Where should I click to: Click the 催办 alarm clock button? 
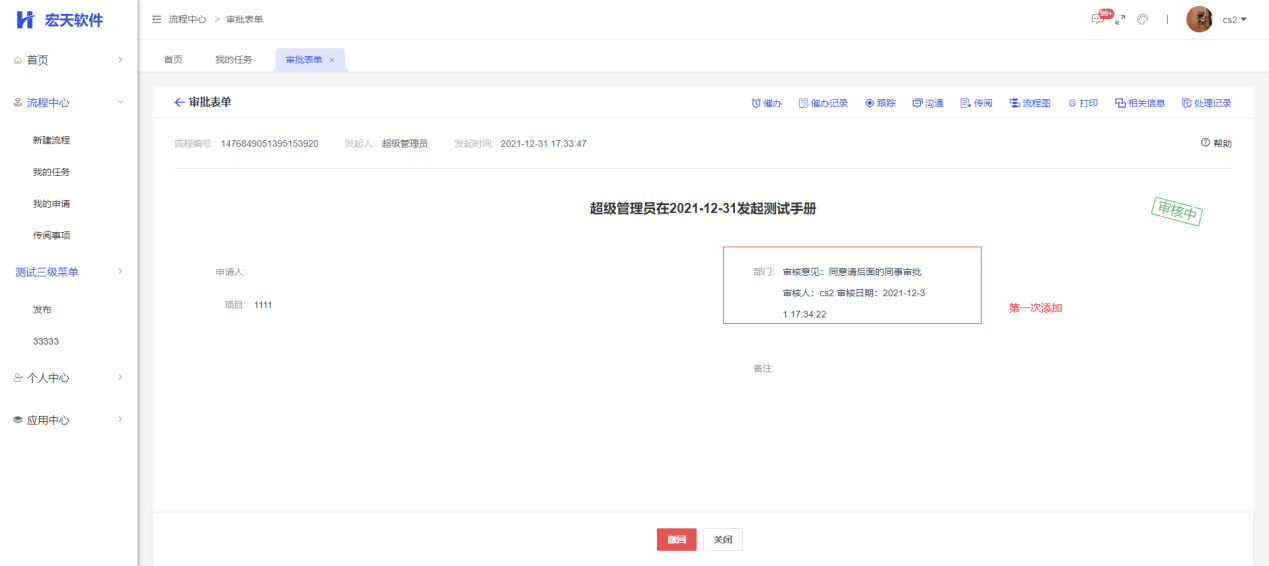[x=766, y=103]
